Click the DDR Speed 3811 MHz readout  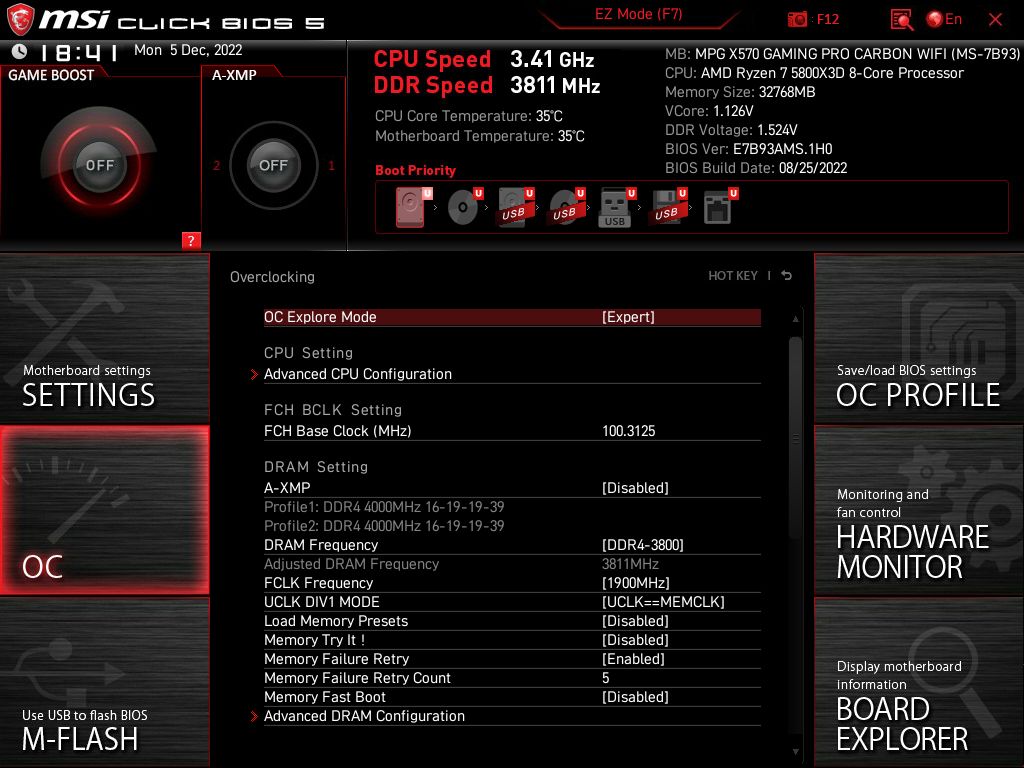487,86
